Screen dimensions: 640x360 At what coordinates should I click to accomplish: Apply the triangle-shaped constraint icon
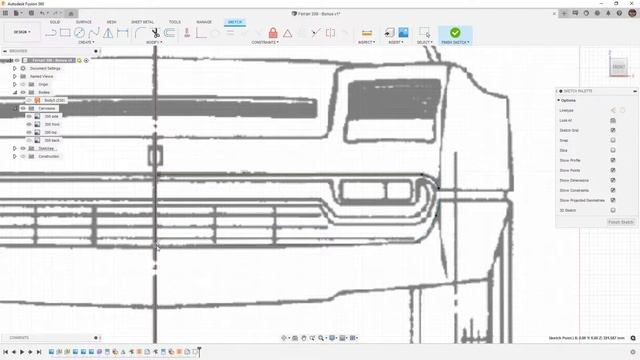click(288, 33)
